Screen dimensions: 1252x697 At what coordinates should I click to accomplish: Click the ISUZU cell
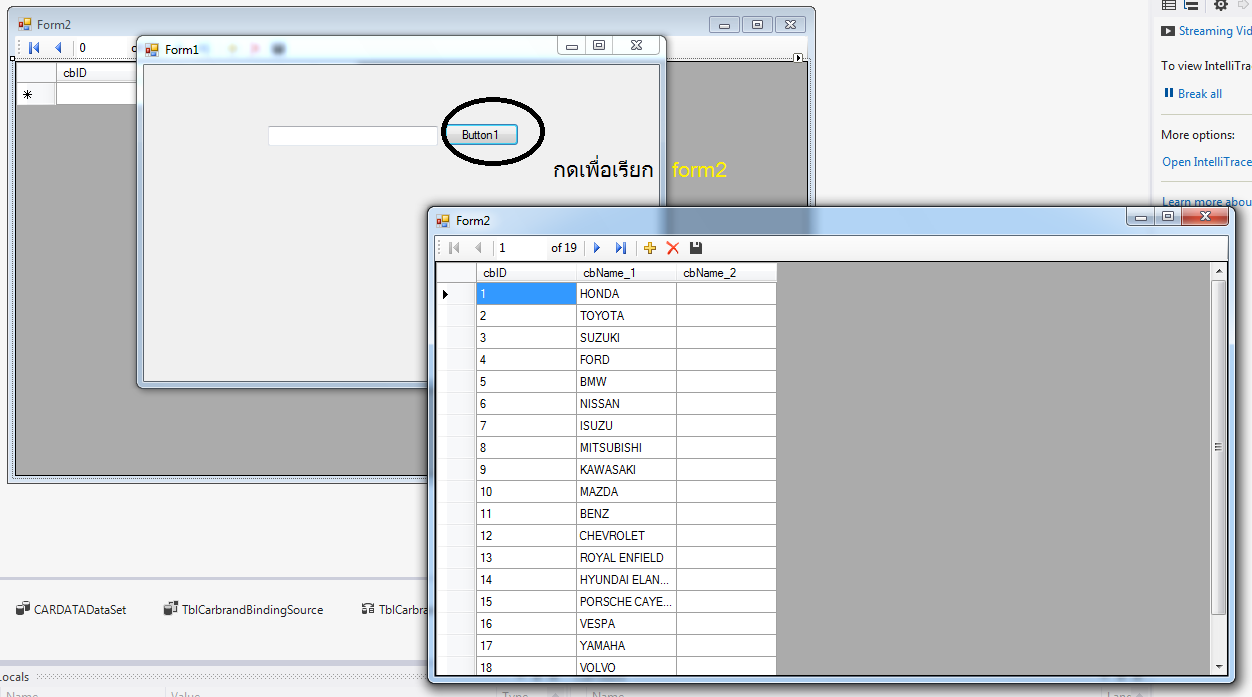click(x=627, y=426)
